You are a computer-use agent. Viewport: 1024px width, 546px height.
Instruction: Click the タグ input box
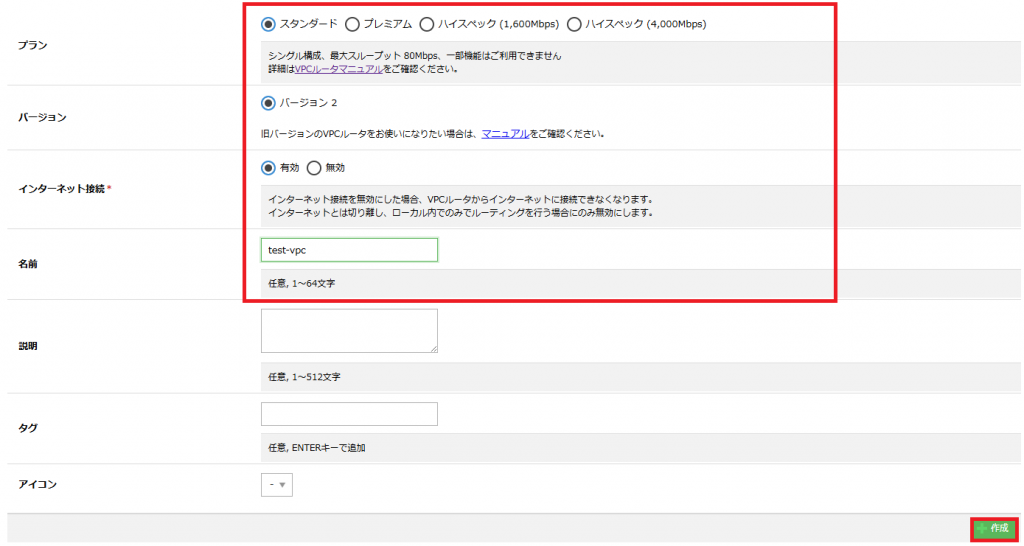point(348,414)
